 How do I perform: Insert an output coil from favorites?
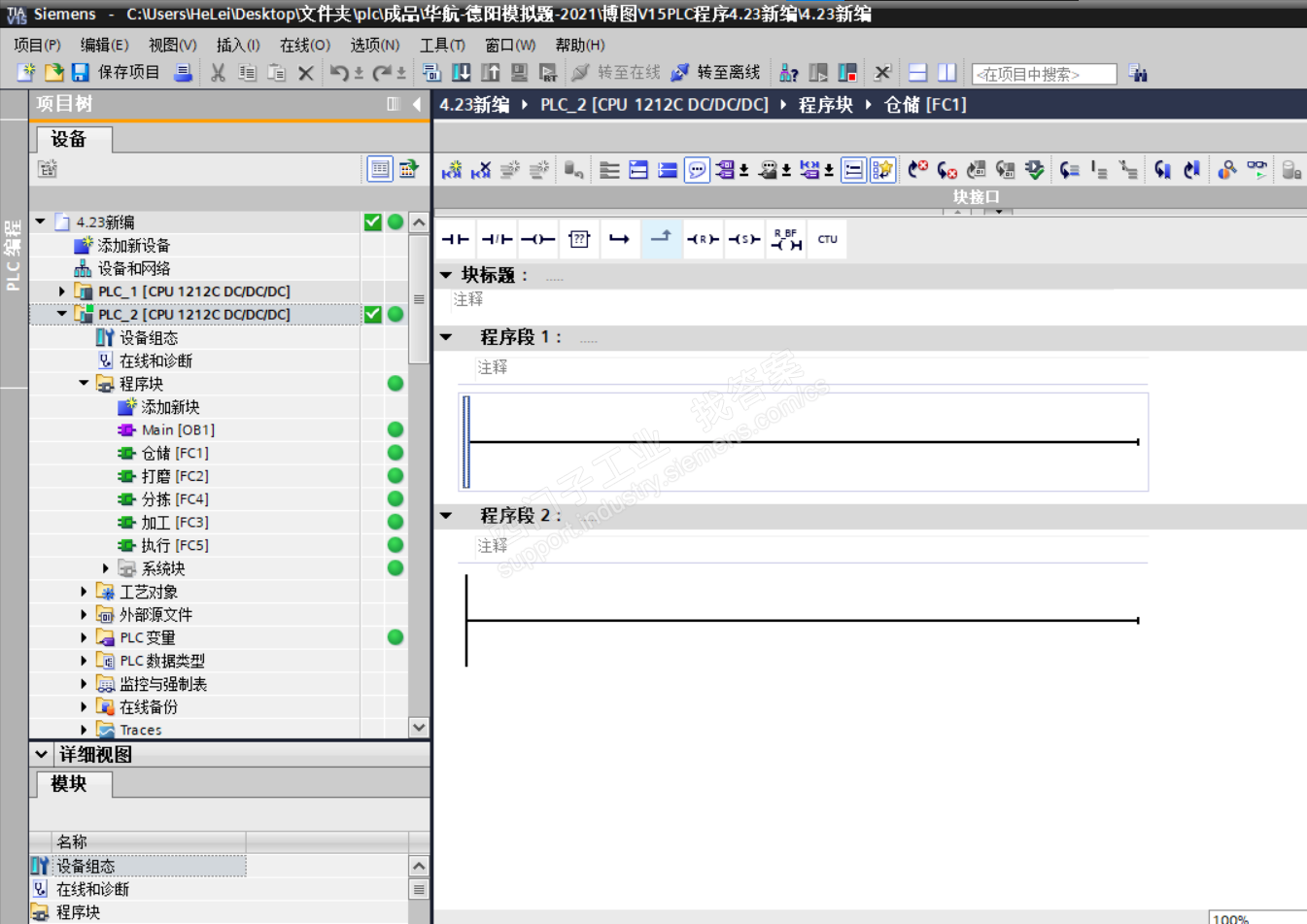pyautogui.click(x=537, y=239)
